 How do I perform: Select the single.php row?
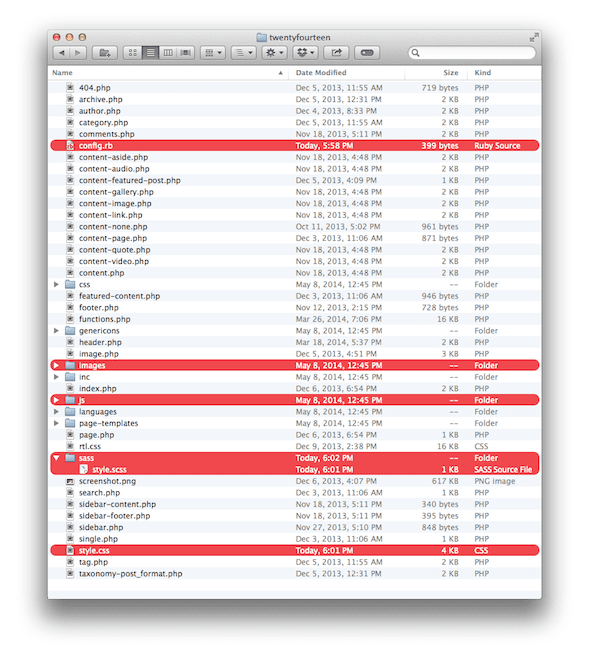coord(295,539)
